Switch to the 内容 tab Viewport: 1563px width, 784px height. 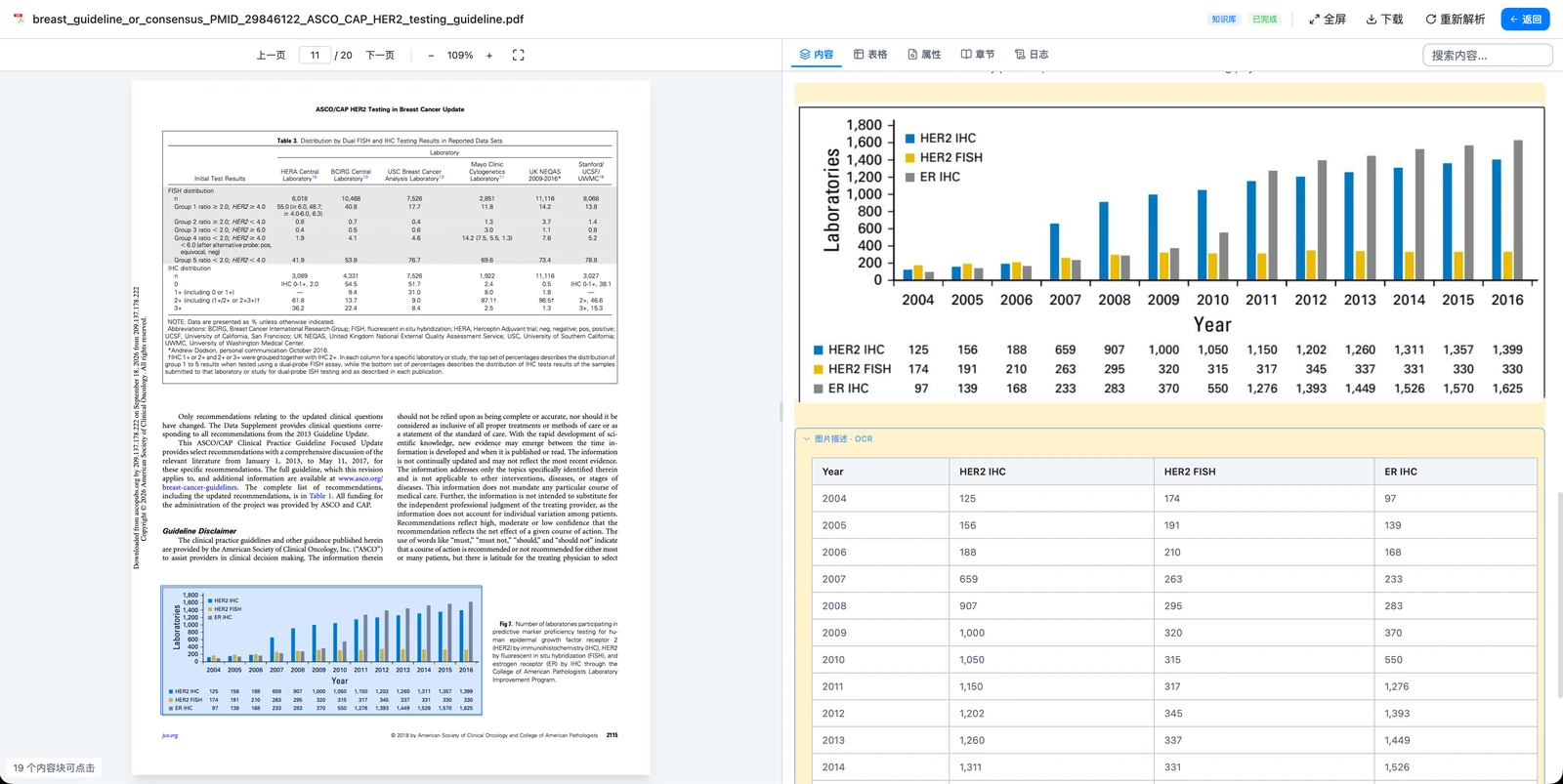pyautogui.click(x=816, y=55)
